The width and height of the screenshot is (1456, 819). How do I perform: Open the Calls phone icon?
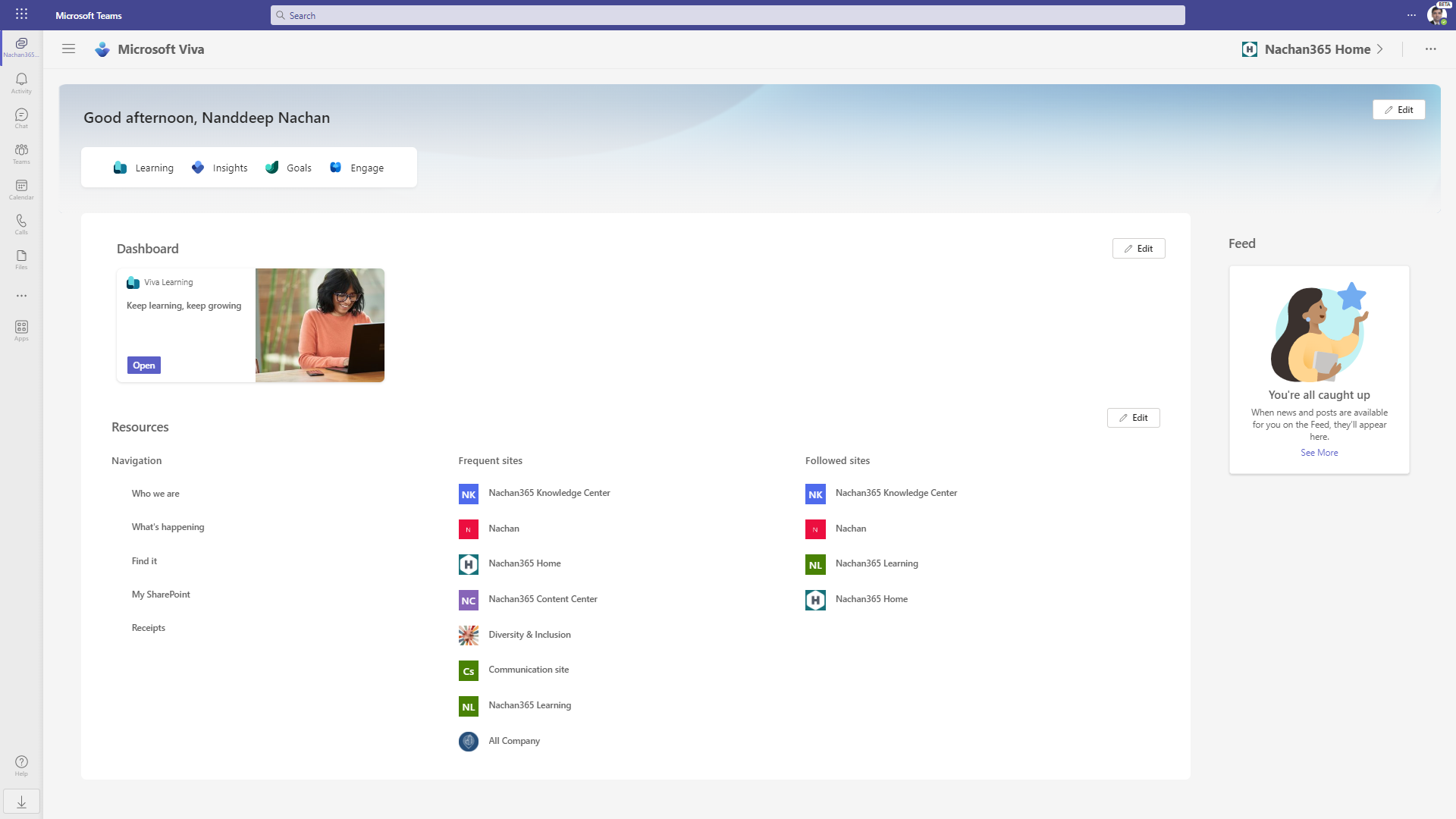(x=21, y=224)
